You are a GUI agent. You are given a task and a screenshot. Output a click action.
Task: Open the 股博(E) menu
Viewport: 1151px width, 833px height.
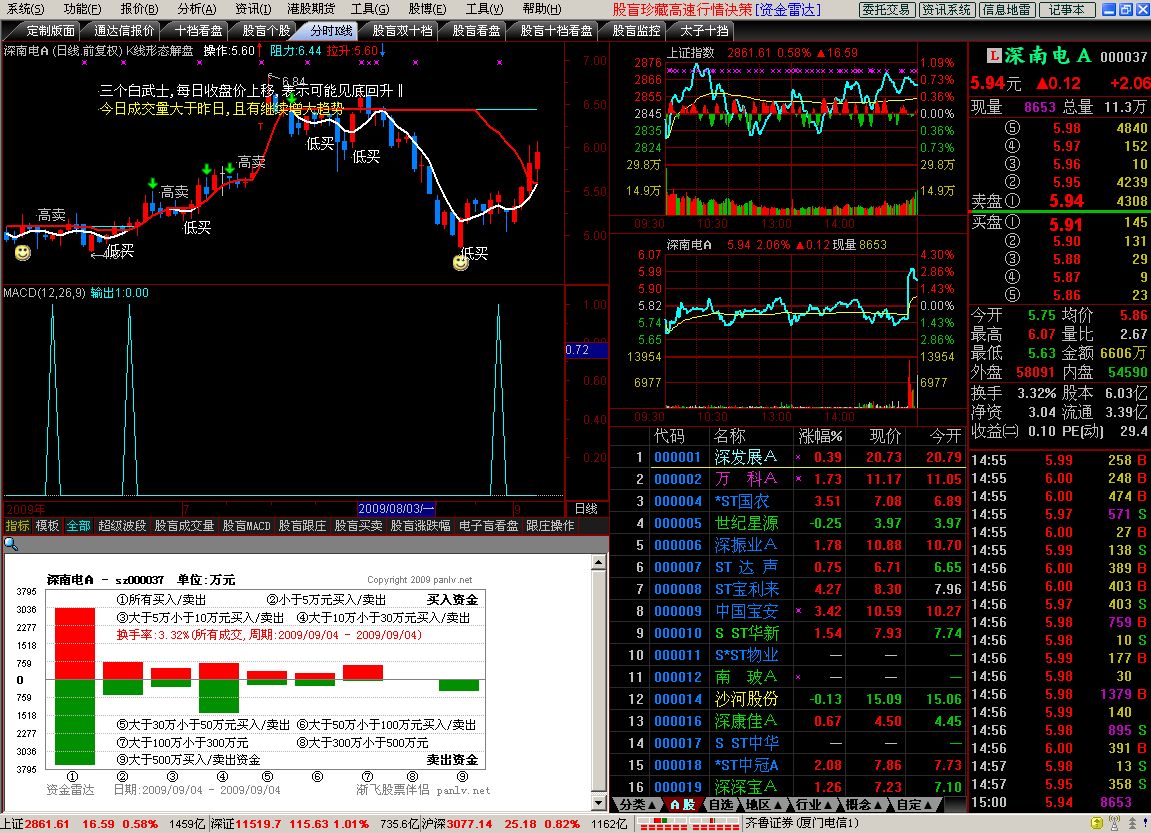tap(427, 9)
